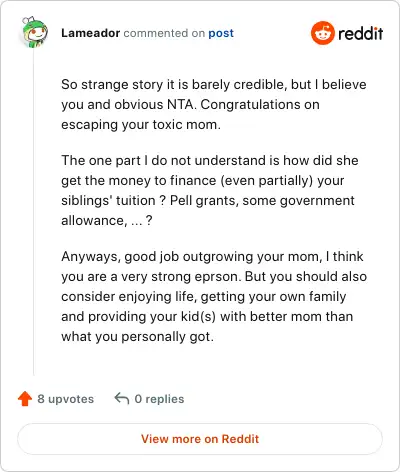The image size is (400, 472).
Task: Click the gray "commented on" text
Action: pyautogui.click(x=164, y=33)
